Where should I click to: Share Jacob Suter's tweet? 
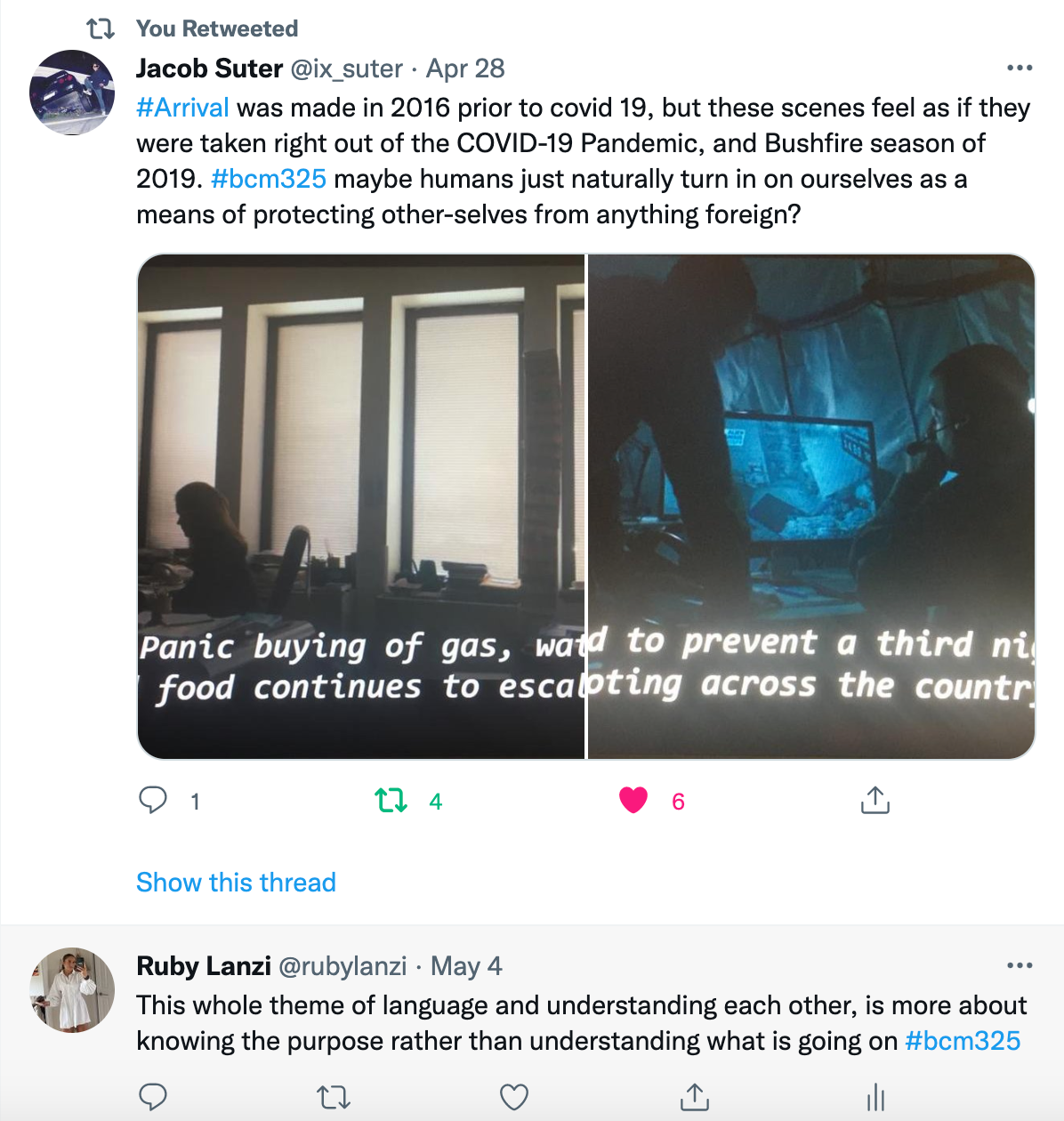pyautogui.click(x=875, y=801)
